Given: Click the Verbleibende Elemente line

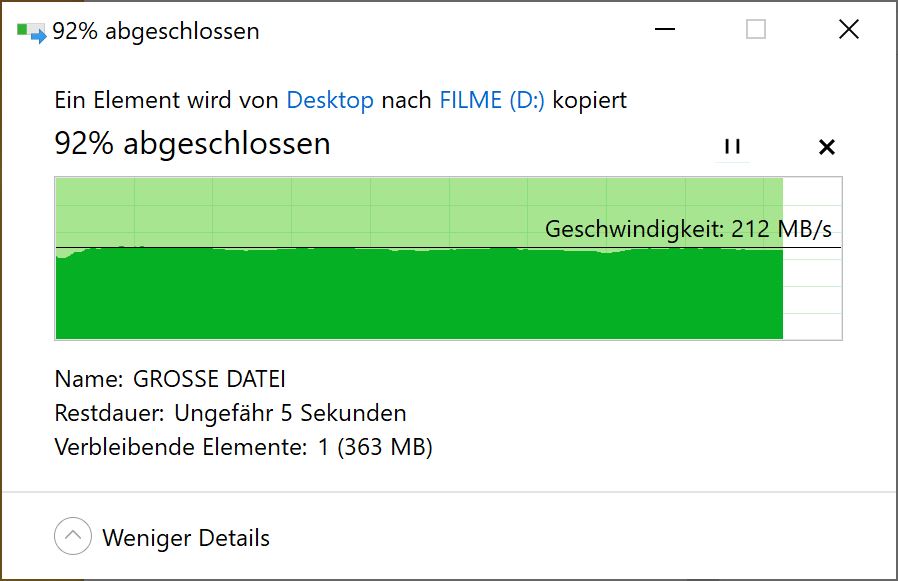Looking at the screenshot, I should click(x=243, y=447).
